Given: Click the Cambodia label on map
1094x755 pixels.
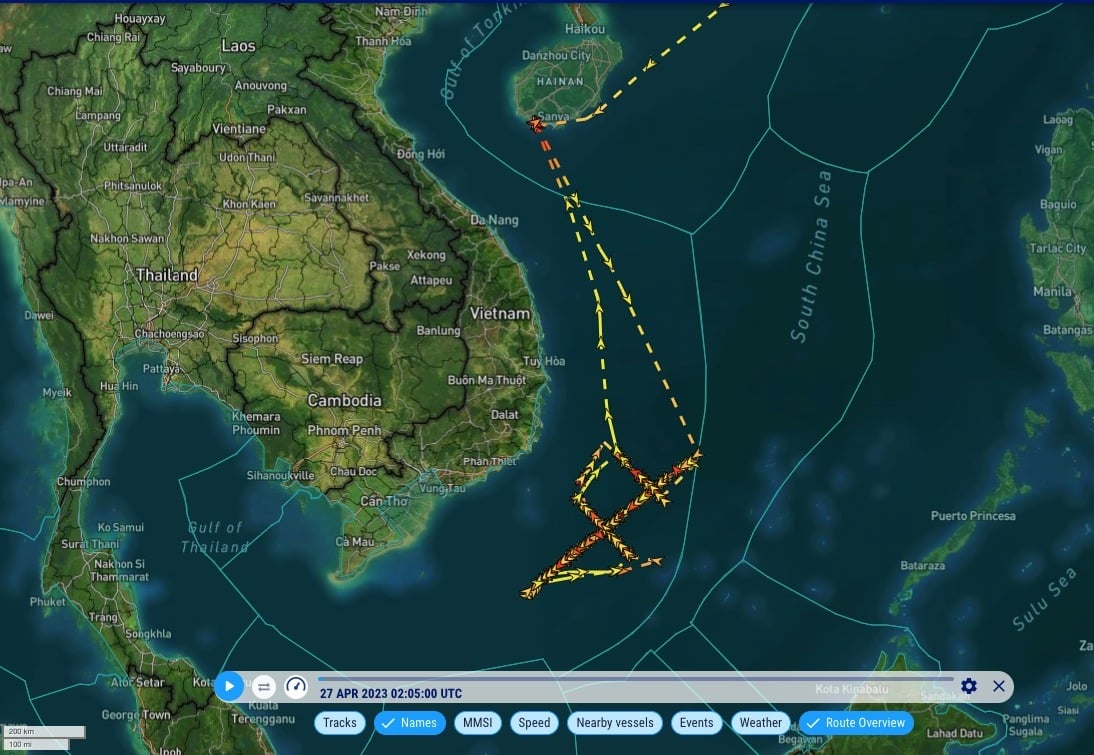Looking at the screenshot, I should [344, 400].
